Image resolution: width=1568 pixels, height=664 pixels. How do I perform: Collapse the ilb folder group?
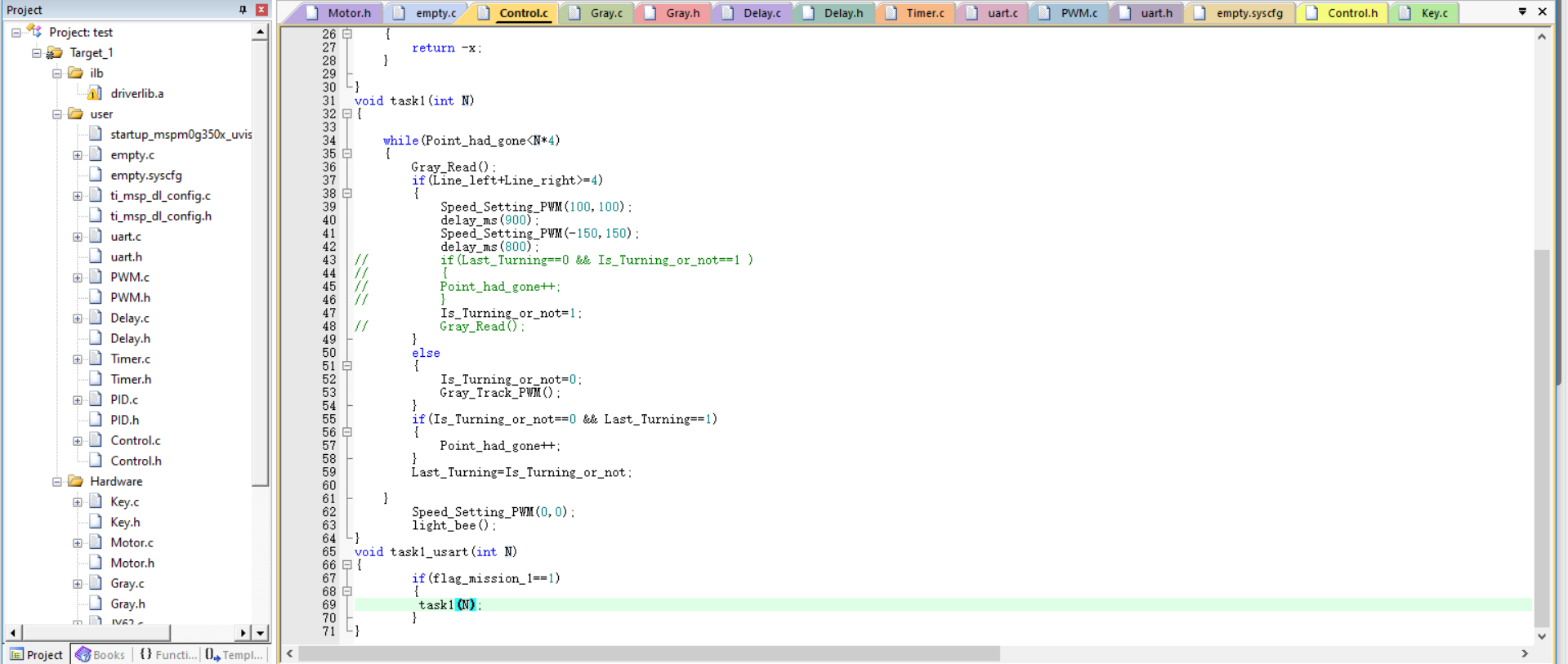click(57, 74)
